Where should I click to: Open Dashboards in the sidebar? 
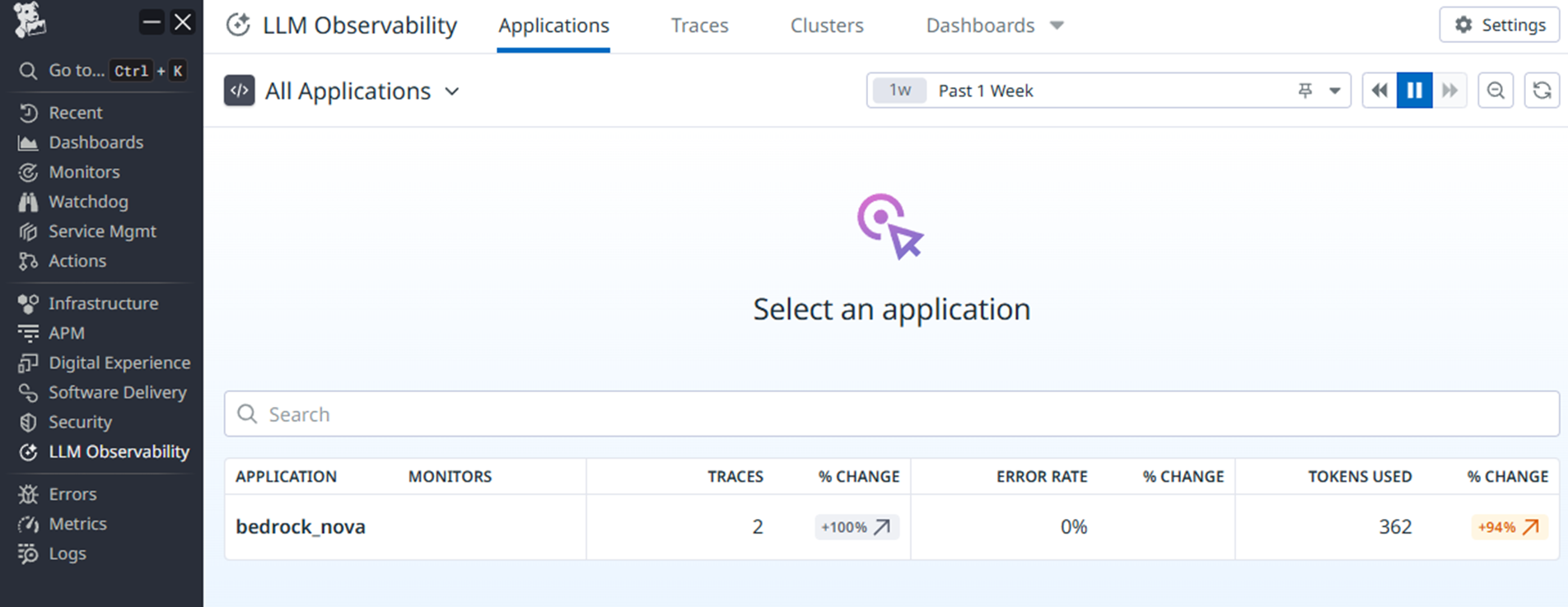coord(96,142)
